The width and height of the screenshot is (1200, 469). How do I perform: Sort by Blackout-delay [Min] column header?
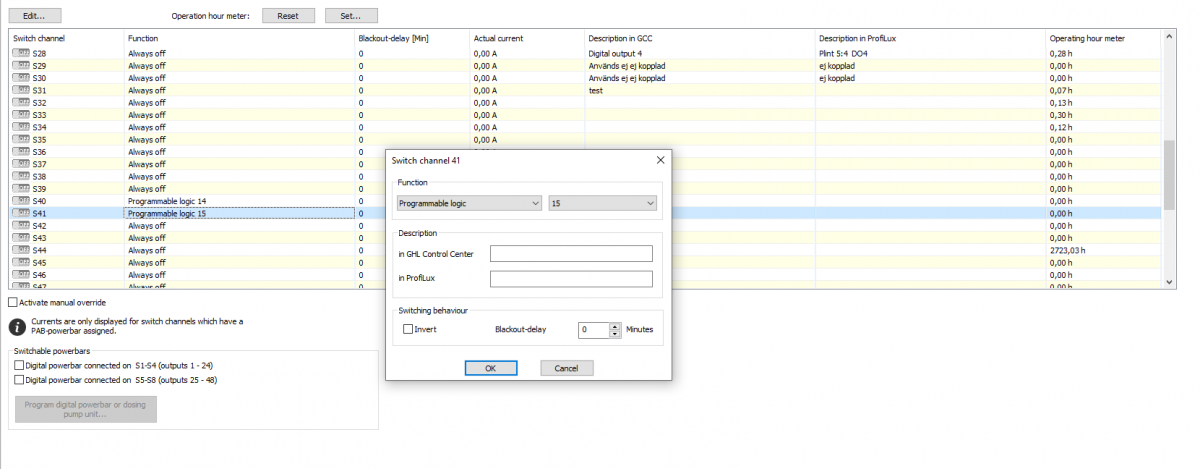point(412,38)
